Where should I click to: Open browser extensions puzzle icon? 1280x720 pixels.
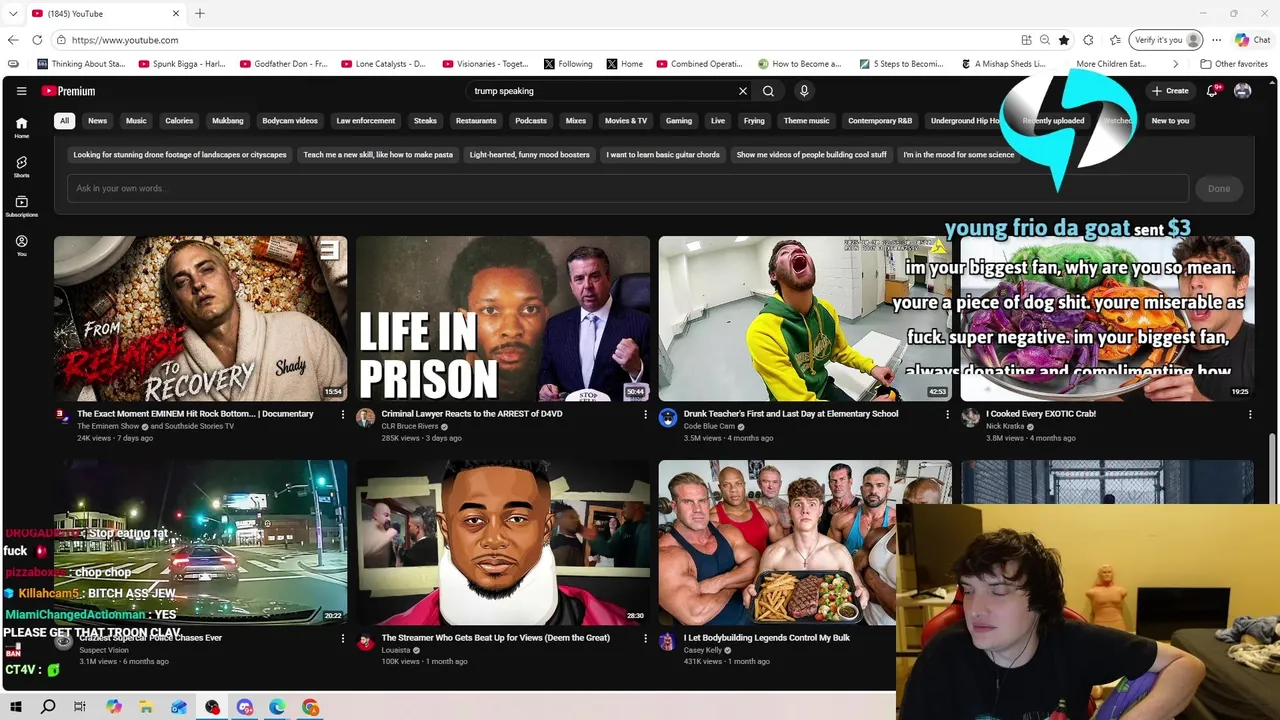pyautogui.click(x=1088, y=40)
